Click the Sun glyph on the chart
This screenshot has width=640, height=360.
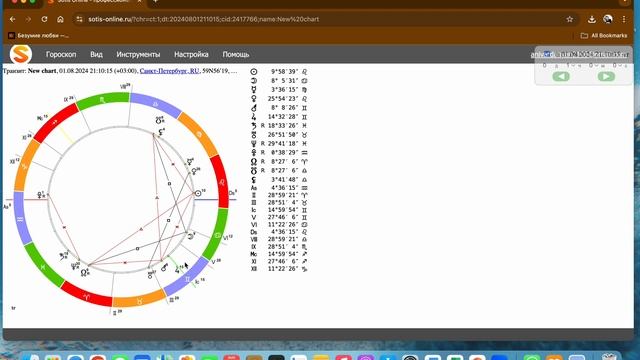click(x=198, y=193)
